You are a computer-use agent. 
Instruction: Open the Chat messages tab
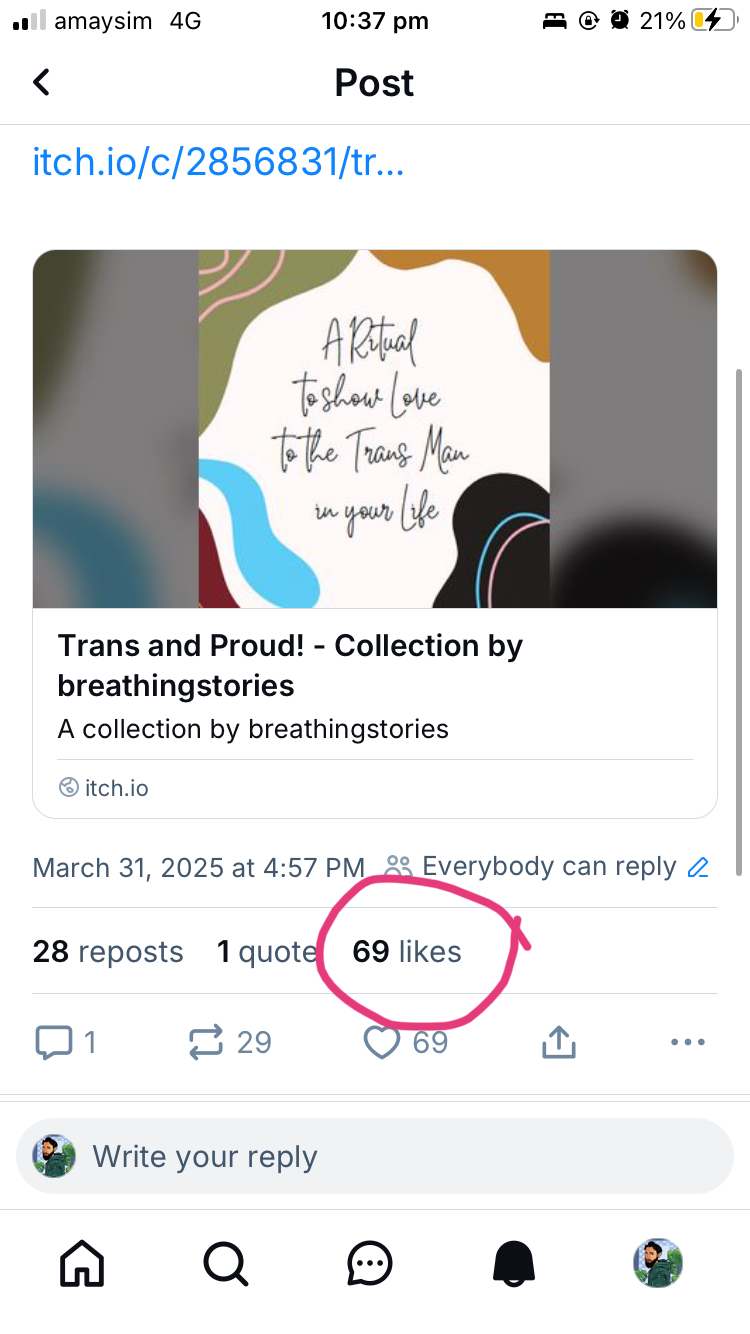pyautogui.click(x=370, y=1264)
